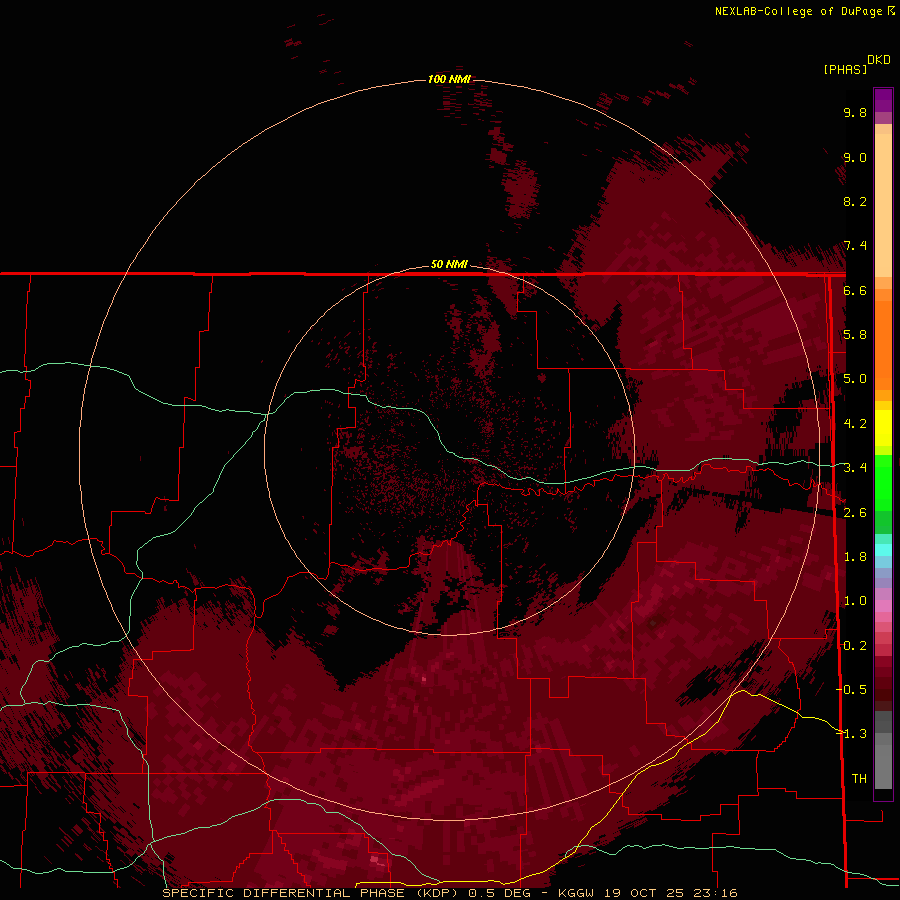Image resolution: width=900 pixels, height=900 pixels.
Task: Click the 0.2 legend value
Action: pos(855,646)
